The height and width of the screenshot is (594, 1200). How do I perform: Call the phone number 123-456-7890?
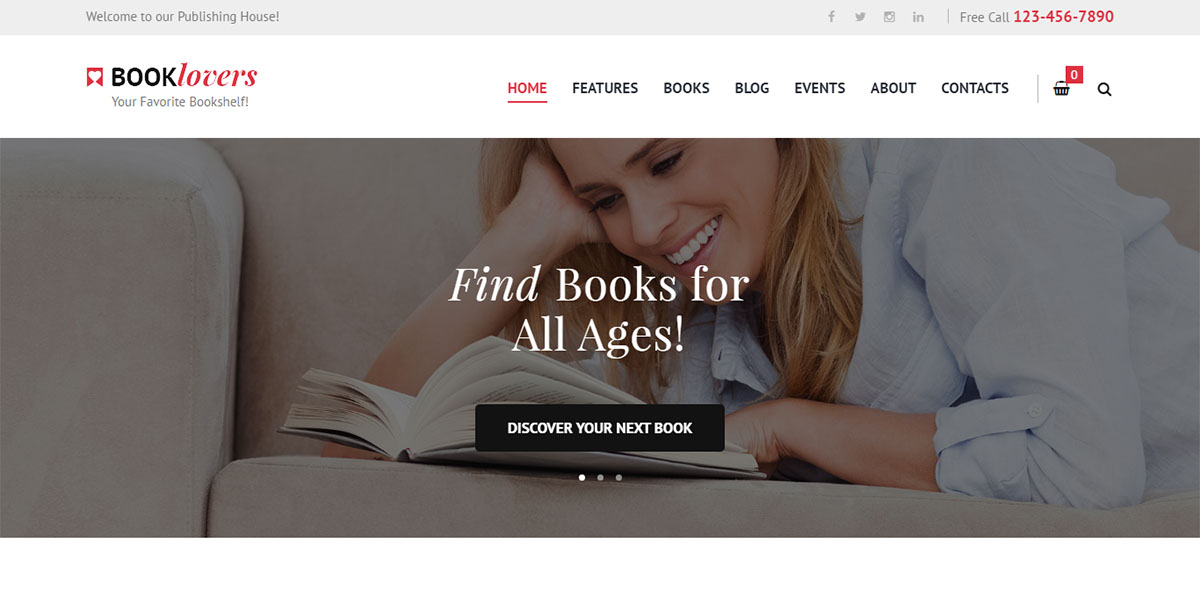(1063, 17)
